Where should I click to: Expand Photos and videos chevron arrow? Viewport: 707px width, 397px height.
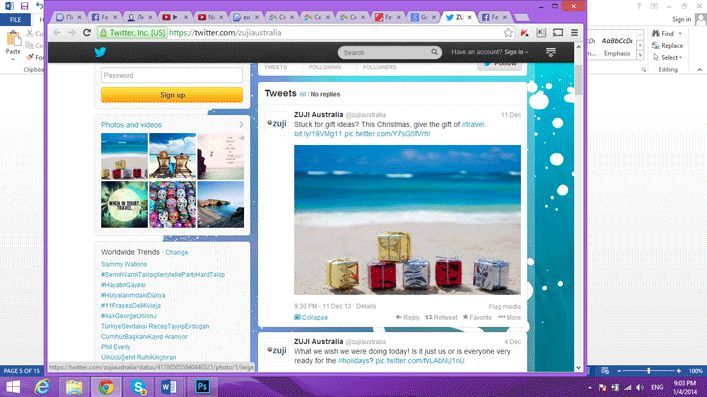click(241, 125)
